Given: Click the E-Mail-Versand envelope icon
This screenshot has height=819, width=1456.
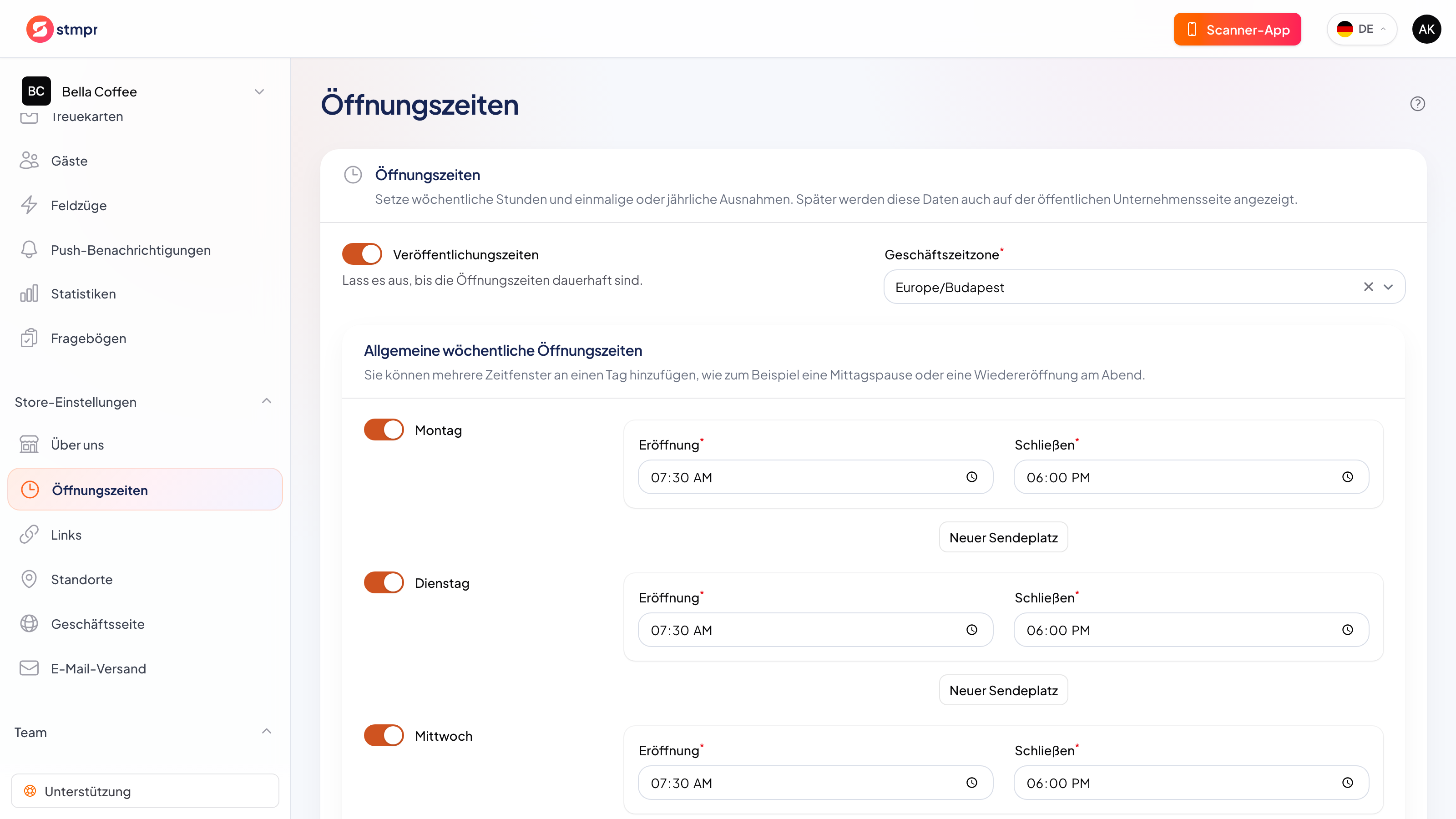Looking at the screenshot, I should [29, 668].
